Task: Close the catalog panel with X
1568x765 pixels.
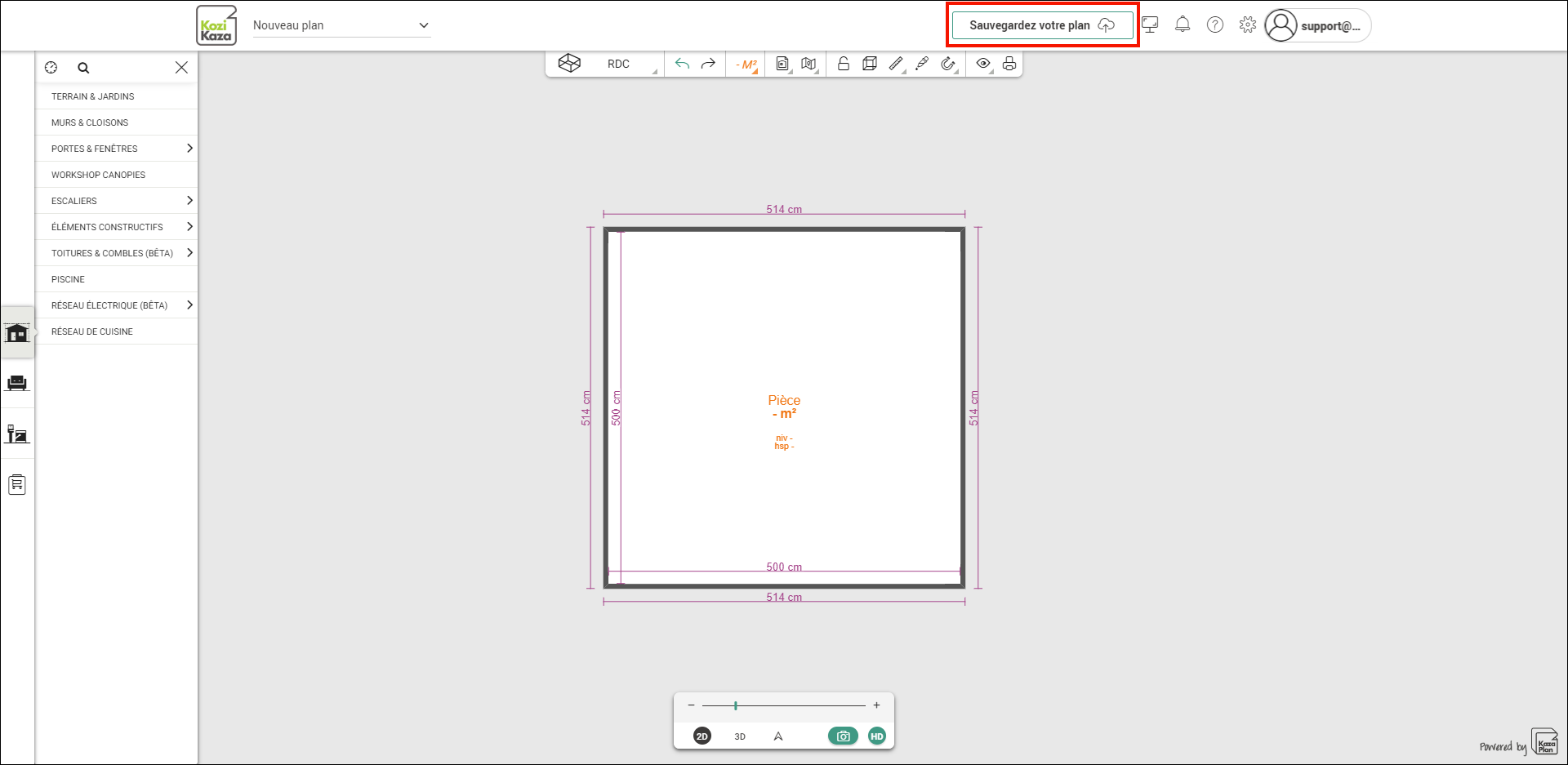Action: (x=181, y=68)
